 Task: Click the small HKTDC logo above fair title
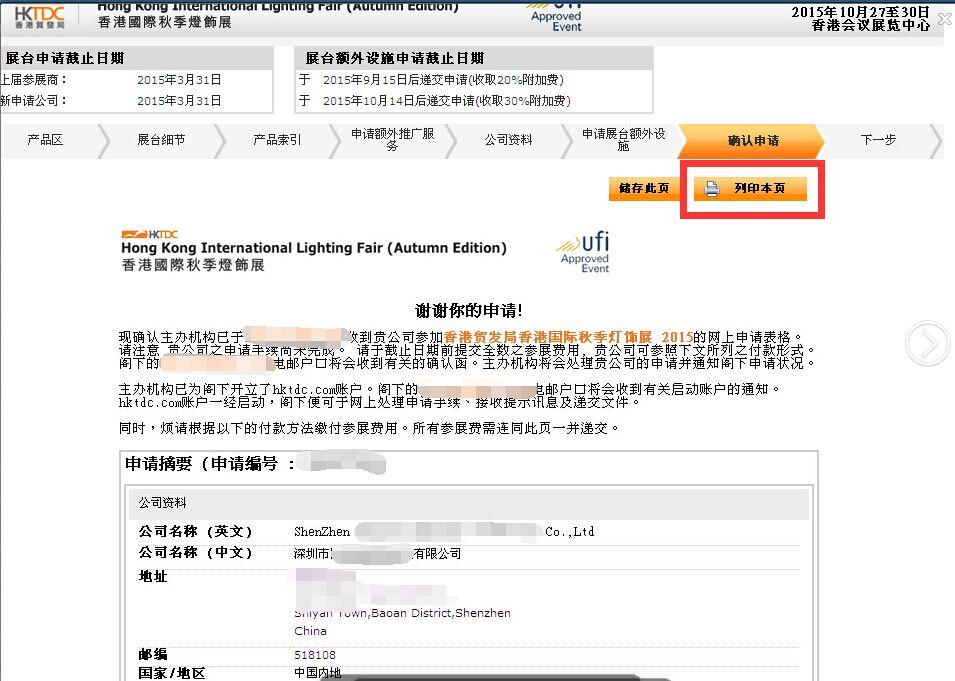(x=150, y=235)
